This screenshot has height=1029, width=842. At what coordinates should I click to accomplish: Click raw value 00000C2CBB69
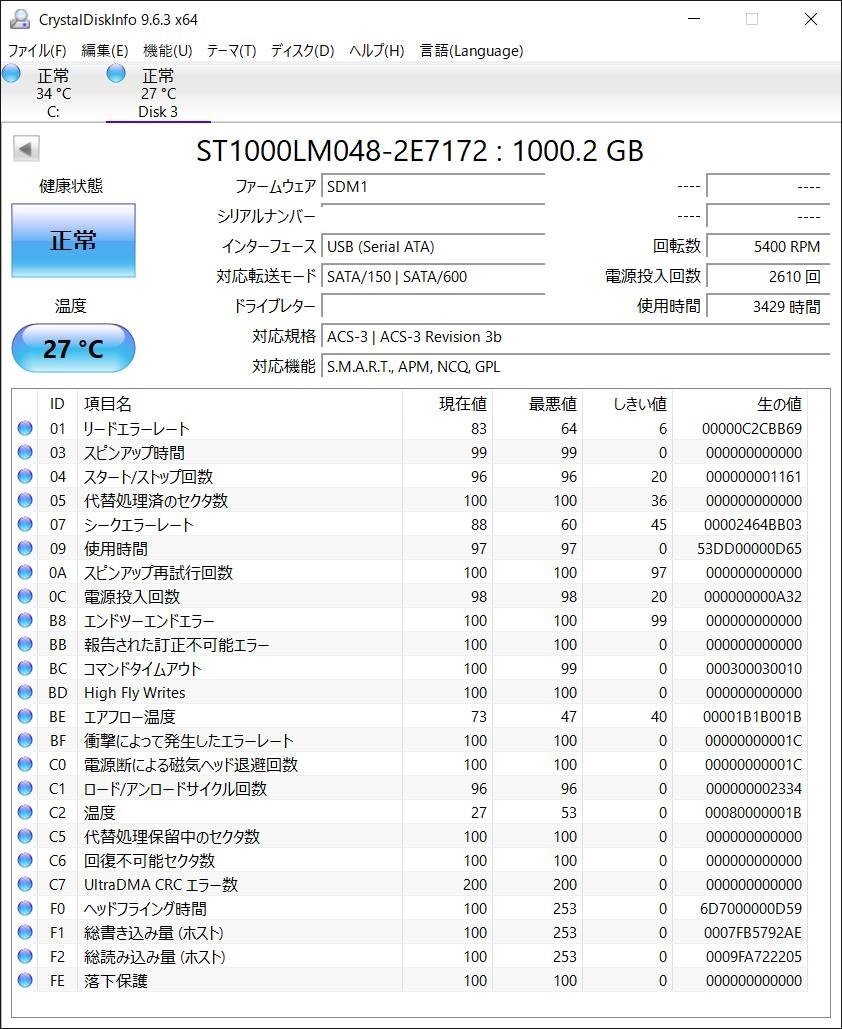[751, 429]
